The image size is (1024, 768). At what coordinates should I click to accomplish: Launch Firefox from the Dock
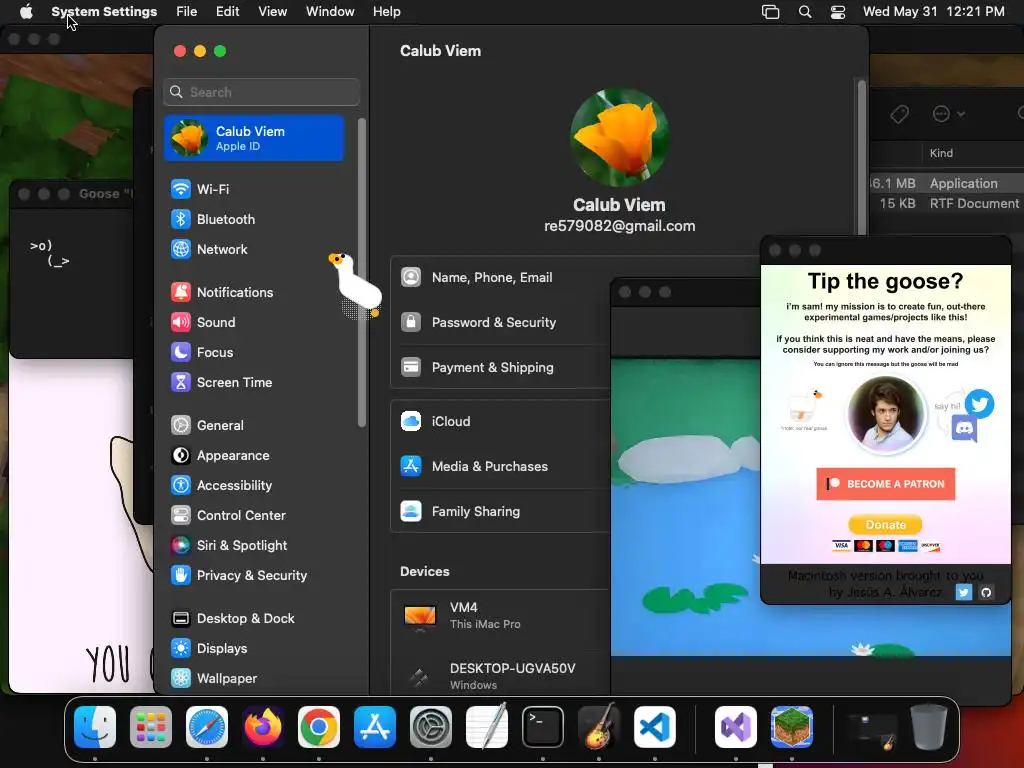[x=263, y=727]
